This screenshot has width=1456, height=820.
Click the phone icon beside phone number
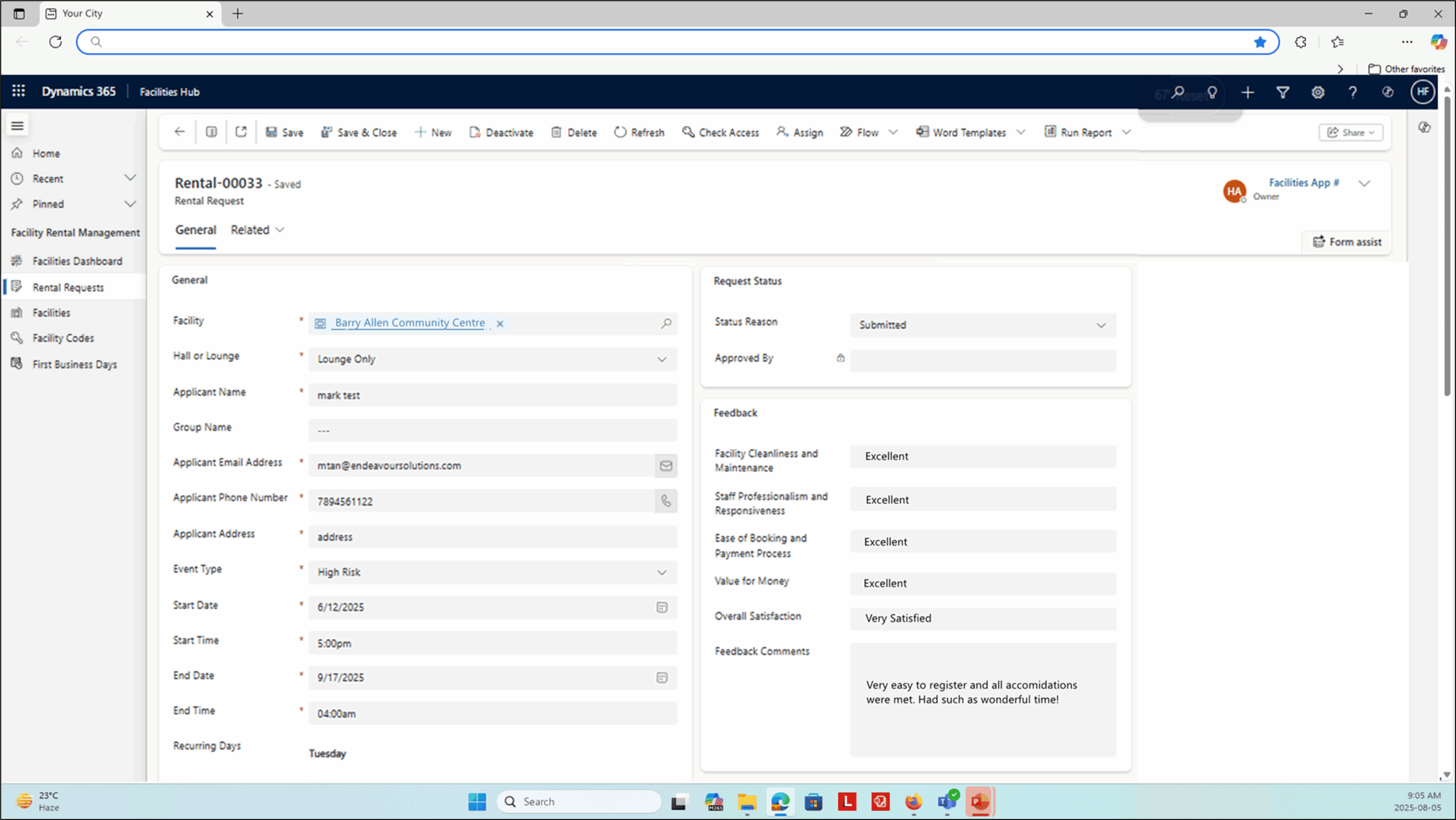coord(666,501)
